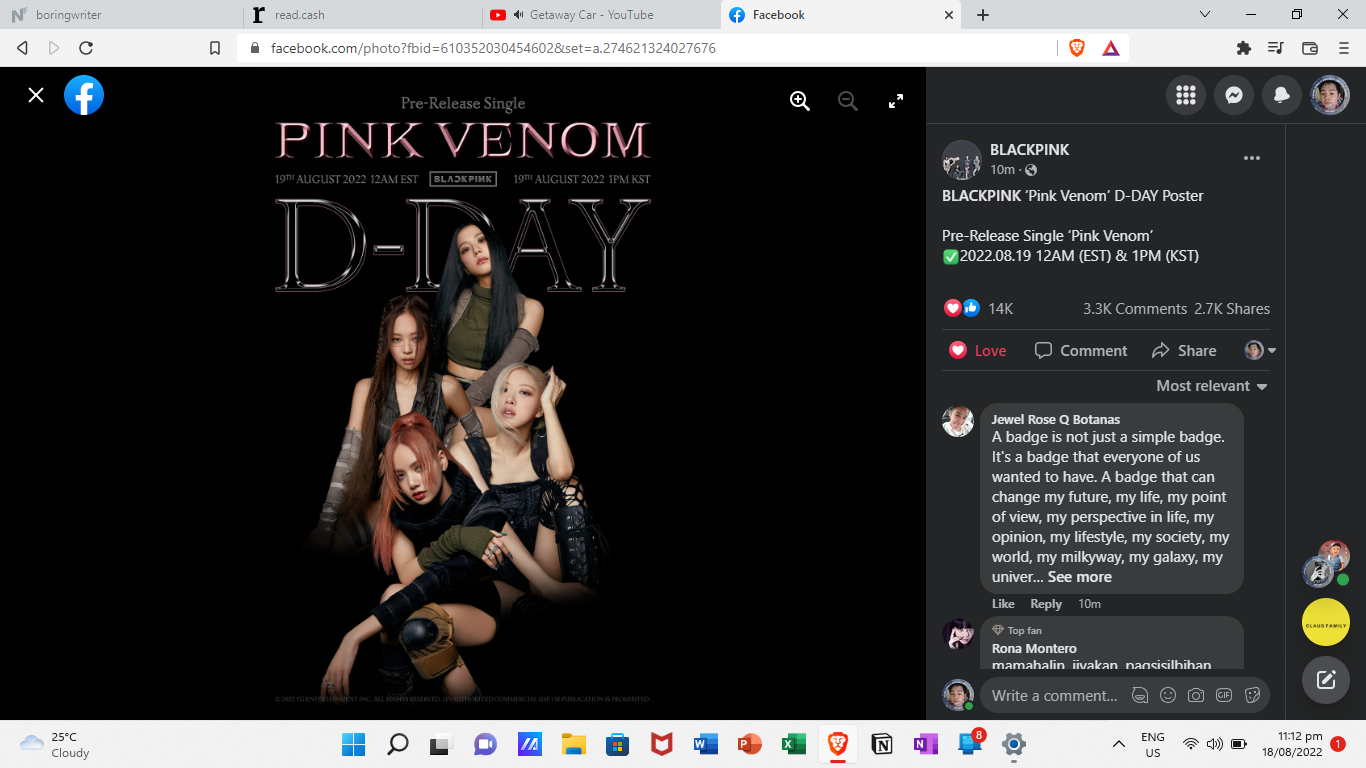The width and height of the screenshot is (1366, 768).
Task: Open File Explorer from the taskbar
Action: coord(573,744)
